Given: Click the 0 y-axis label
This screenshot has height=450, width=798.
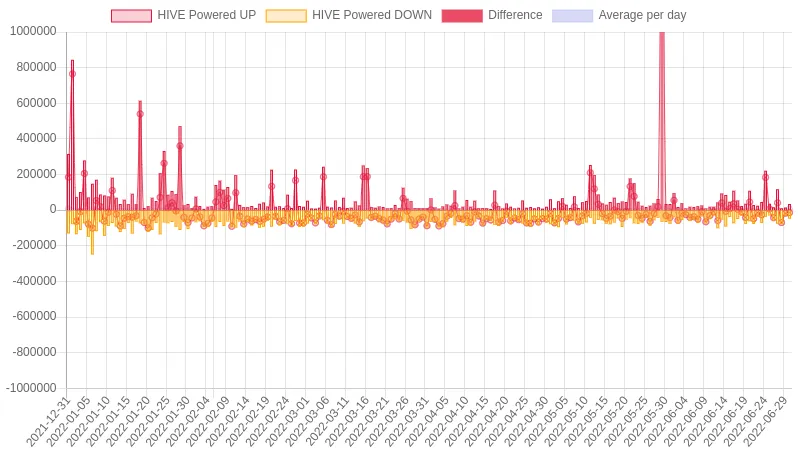Looking at the screenshot, I should point(53,209).
